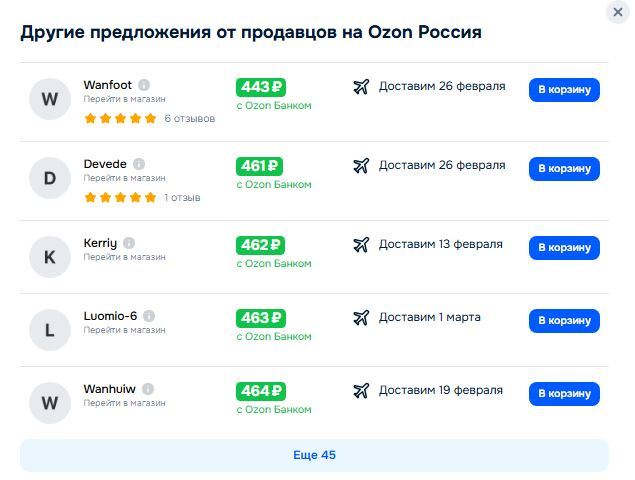Screen dimensions: 635x480
Task: Click the 443 ₽ price badge
Action: click(x=261, y=87)
